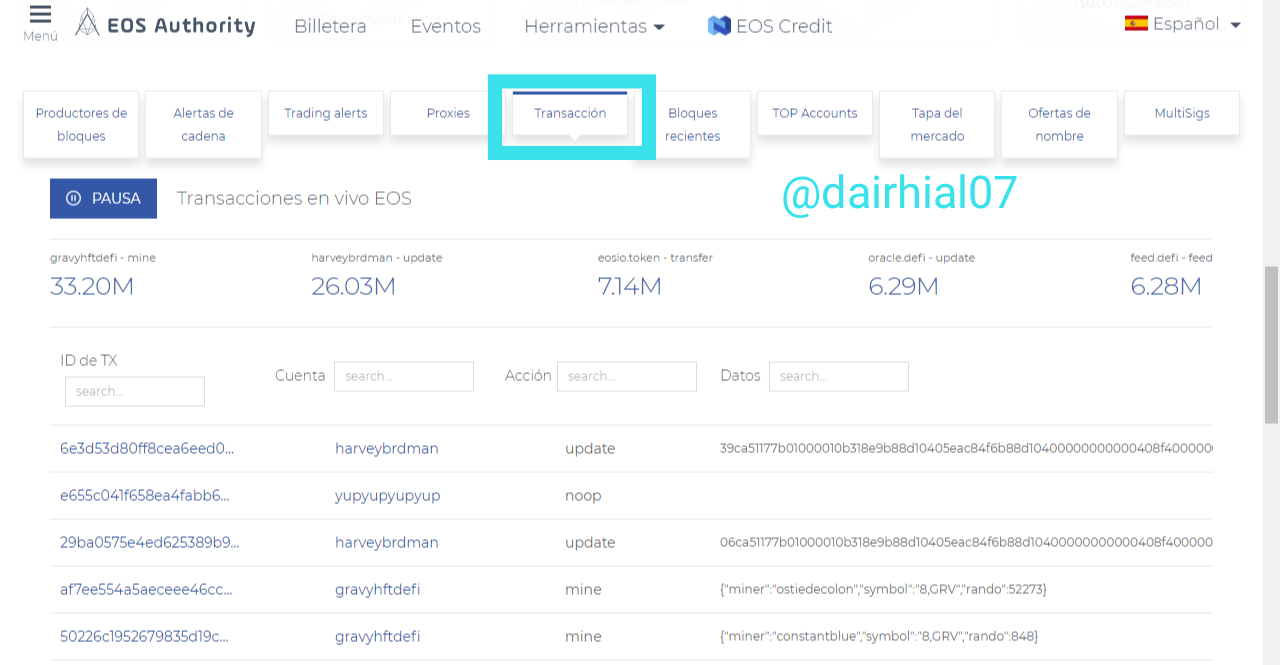Select the Transacción tab
Screen dimensions: 1280x665
(570, 113)
